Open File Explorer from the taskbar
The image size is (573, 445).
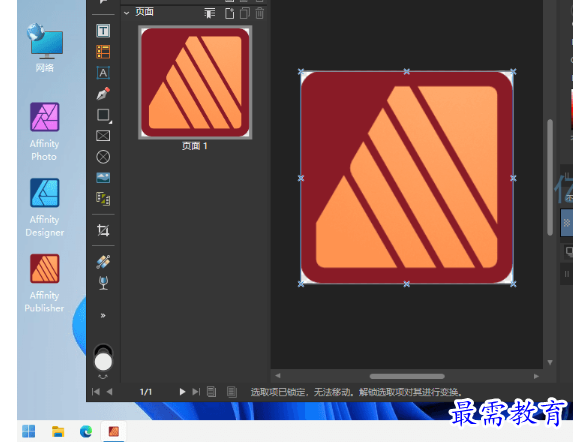(58, 431)
